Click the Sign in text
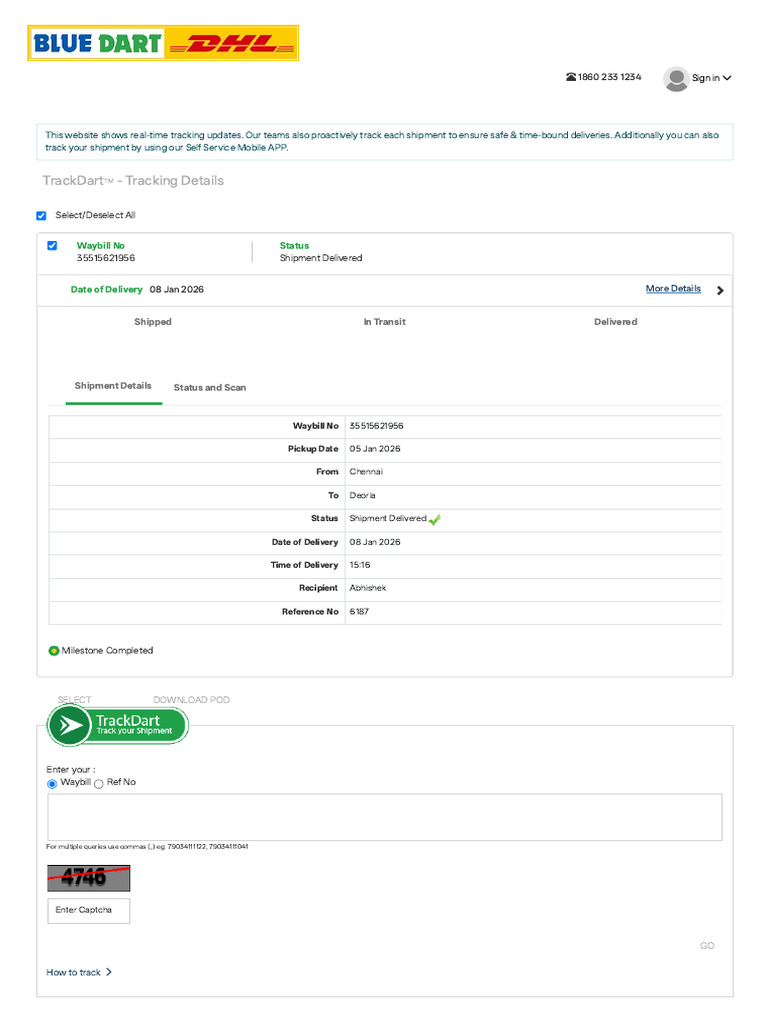Screen dimensions: 768x1024 pos(706,78)
